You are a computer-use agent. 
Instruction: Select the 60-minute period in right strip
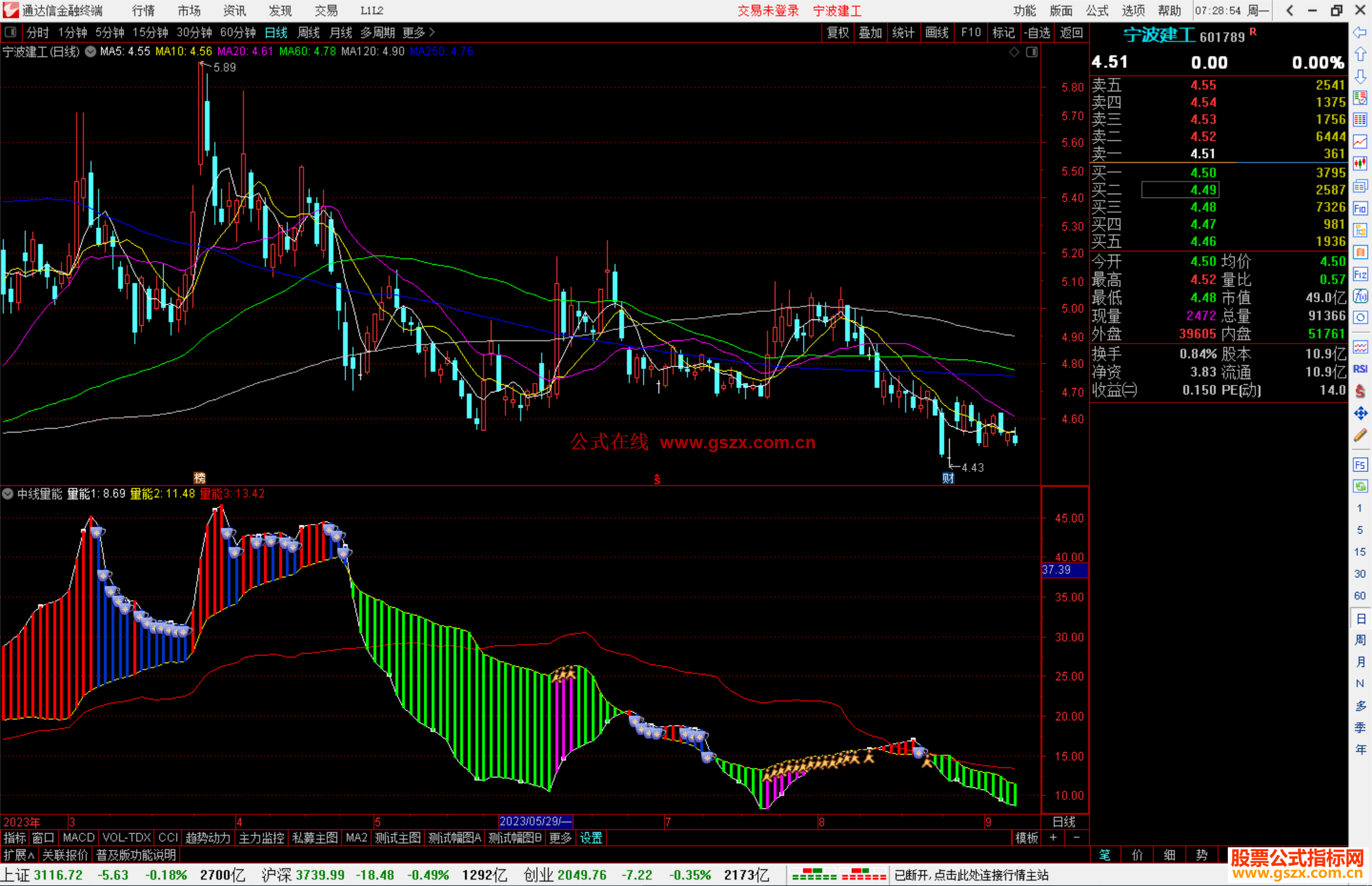pos(1359,596)
